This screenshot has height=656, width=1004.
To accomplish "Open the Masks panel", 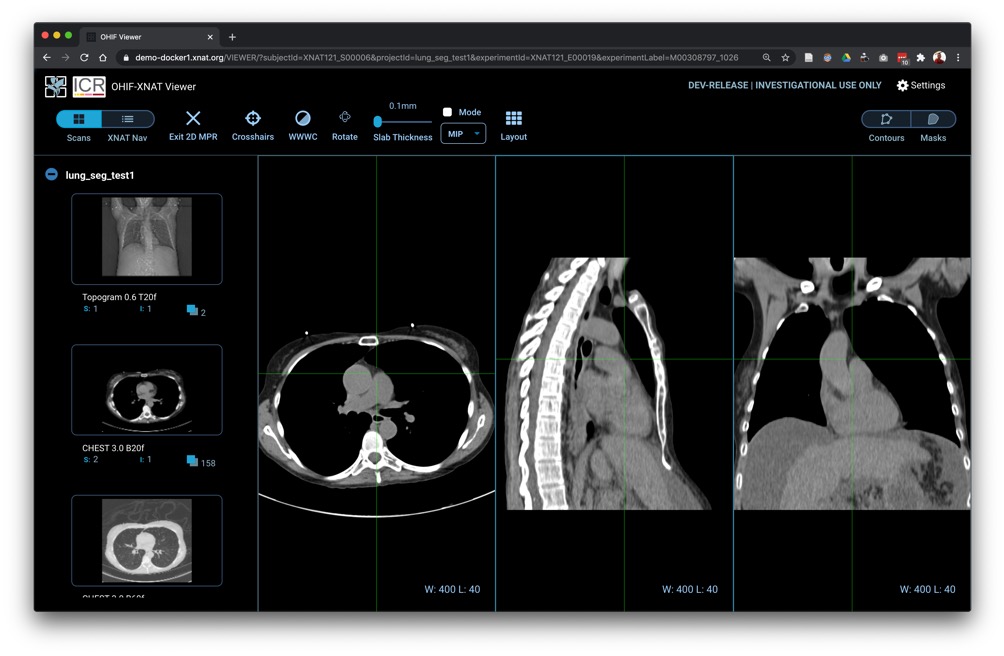I will 933,119.
